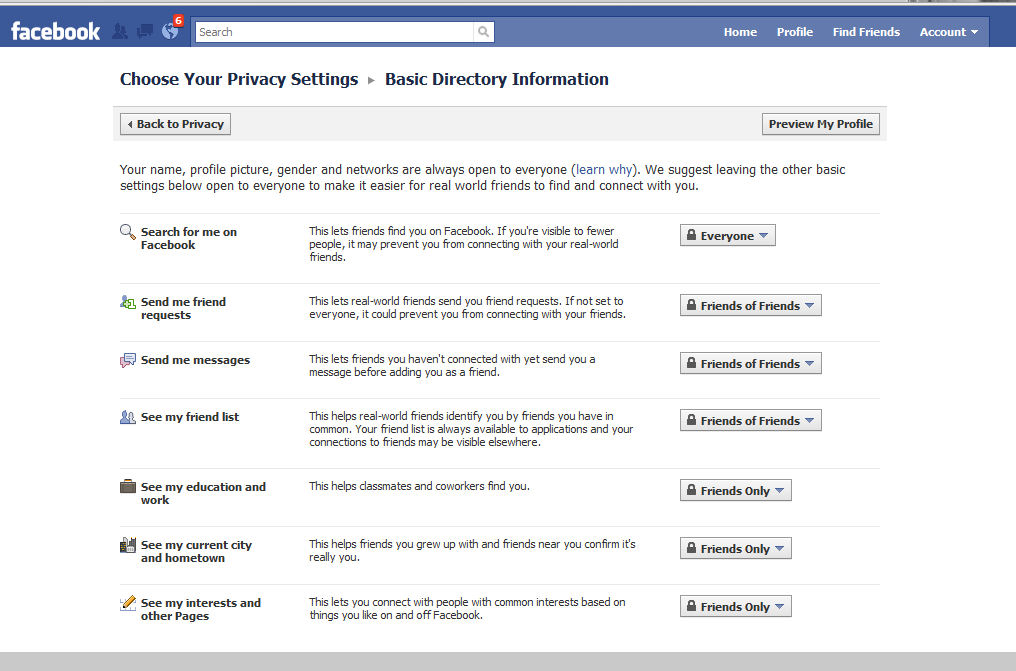Viewport: 1016px width, 671px height.
Task: Click text This helps classmates and coworkers find you
Action: (419, 486)
